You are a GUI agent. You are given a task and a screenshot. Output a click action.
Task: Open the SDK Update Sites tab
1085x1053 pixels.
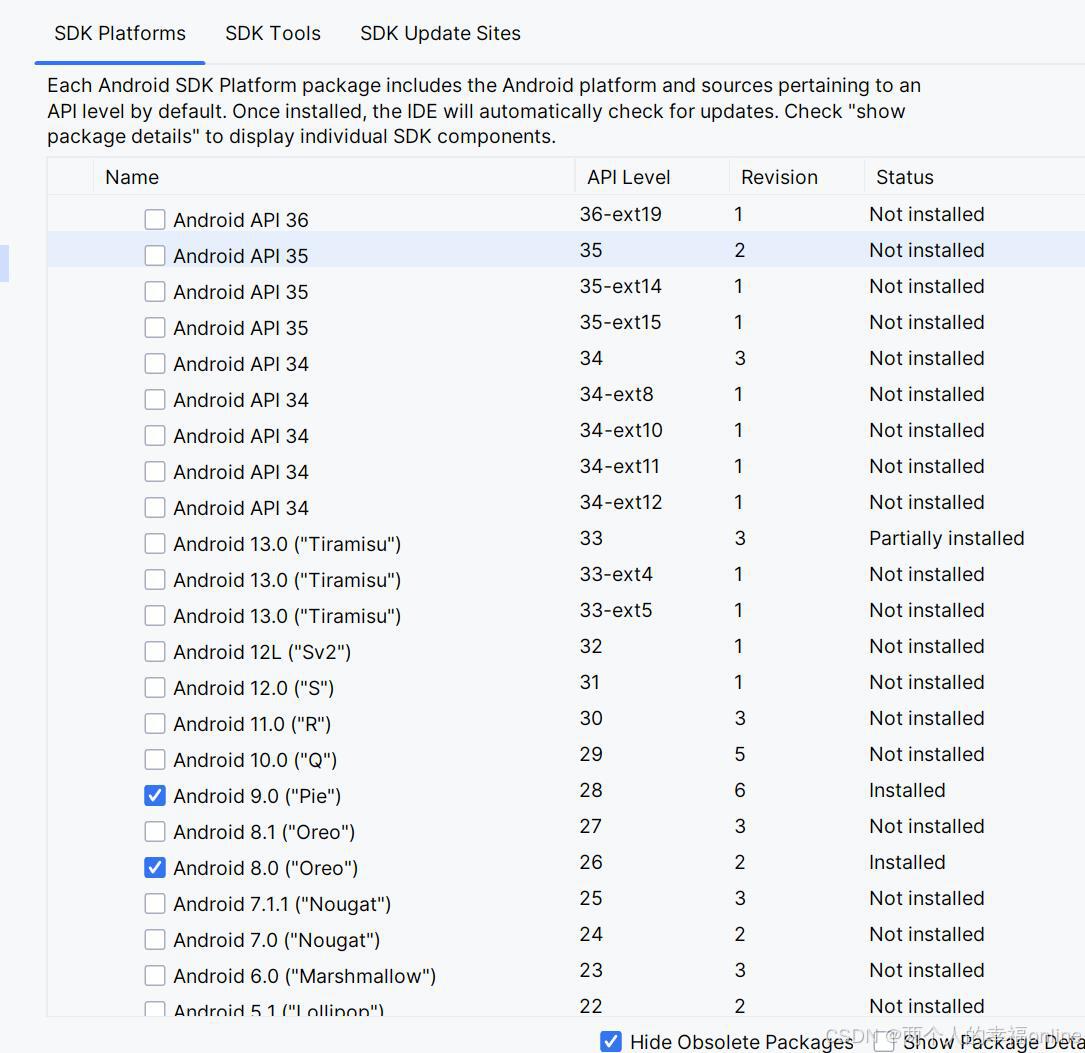pos(440,33)
